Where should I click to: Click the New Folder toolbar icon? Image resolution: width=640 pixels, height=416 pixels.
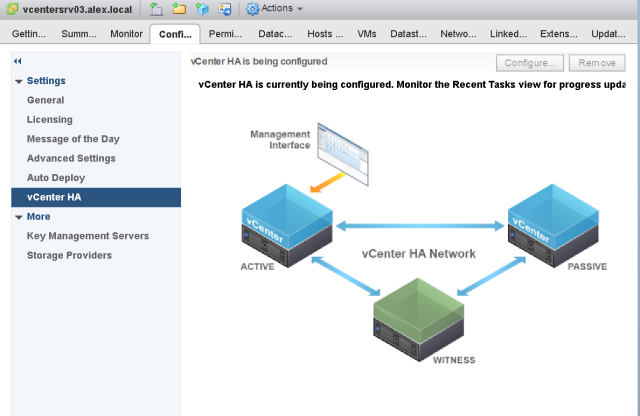pos(179,9)
